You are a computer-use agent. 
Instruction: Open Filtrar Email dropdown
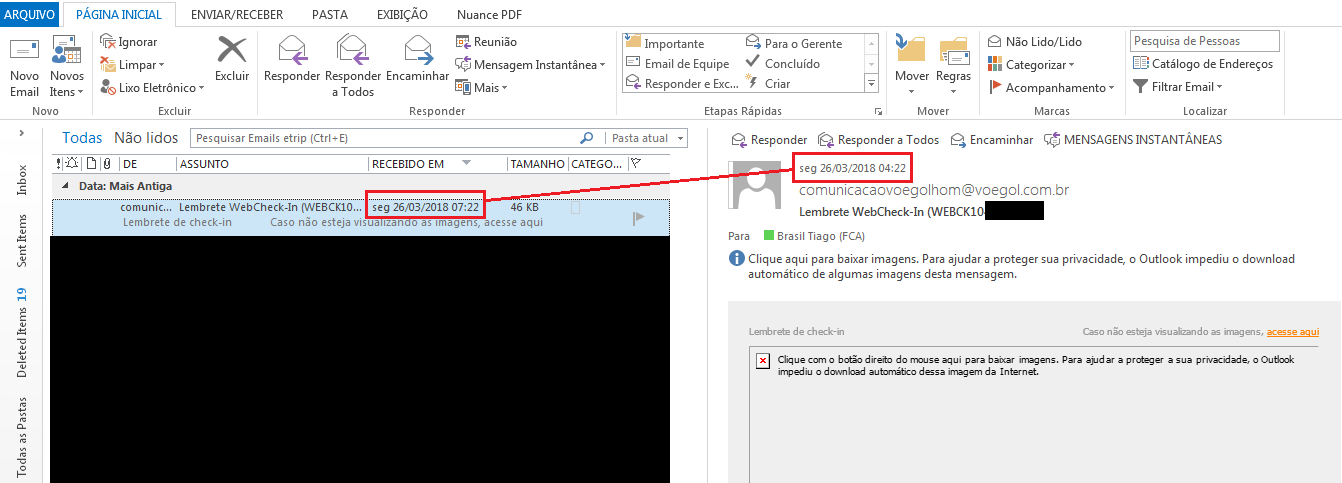tap(1178, 86)
